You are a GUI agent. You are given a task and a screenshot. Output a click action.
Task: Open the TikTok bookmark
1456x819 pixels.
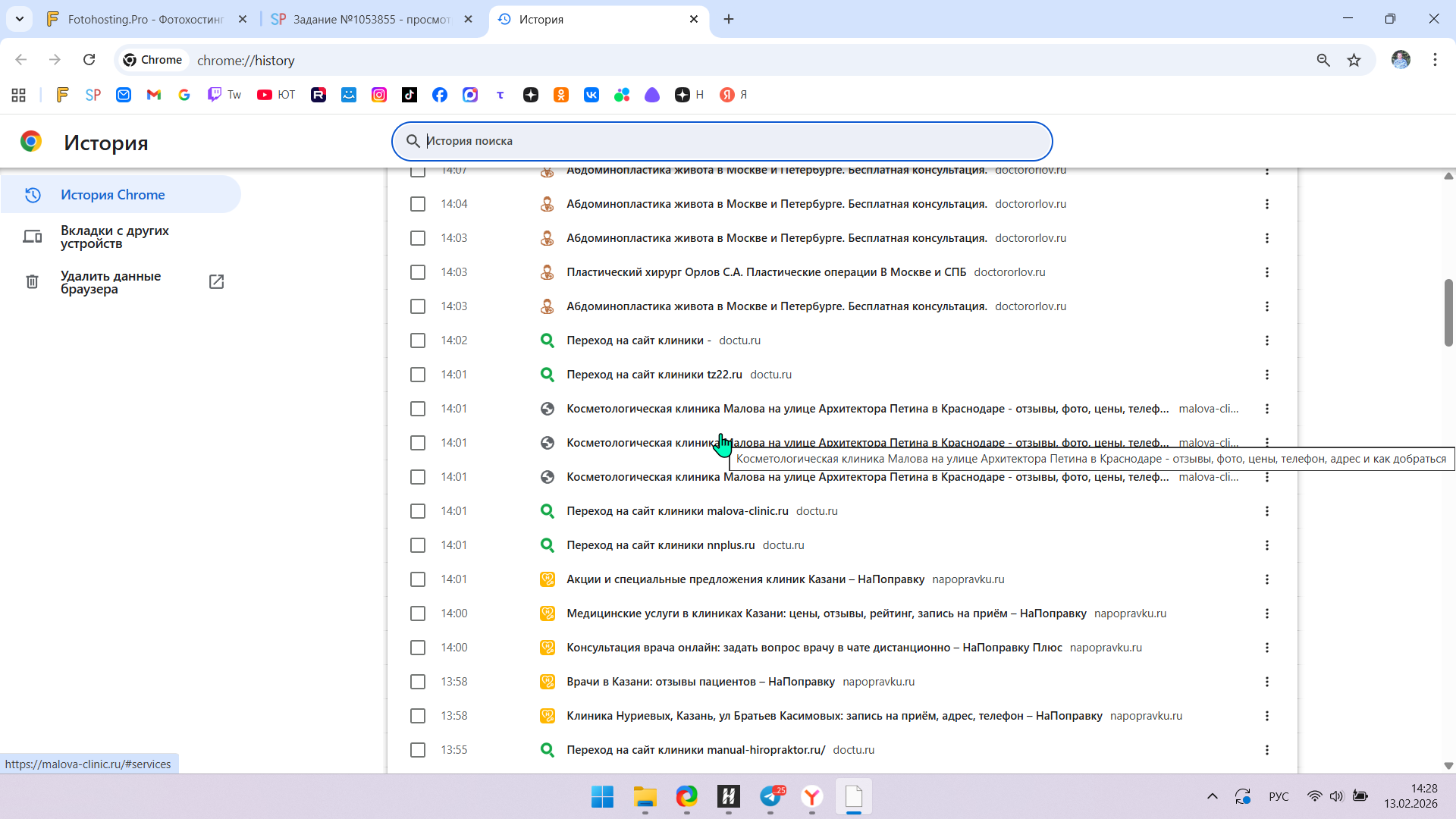tap(409, 95)
